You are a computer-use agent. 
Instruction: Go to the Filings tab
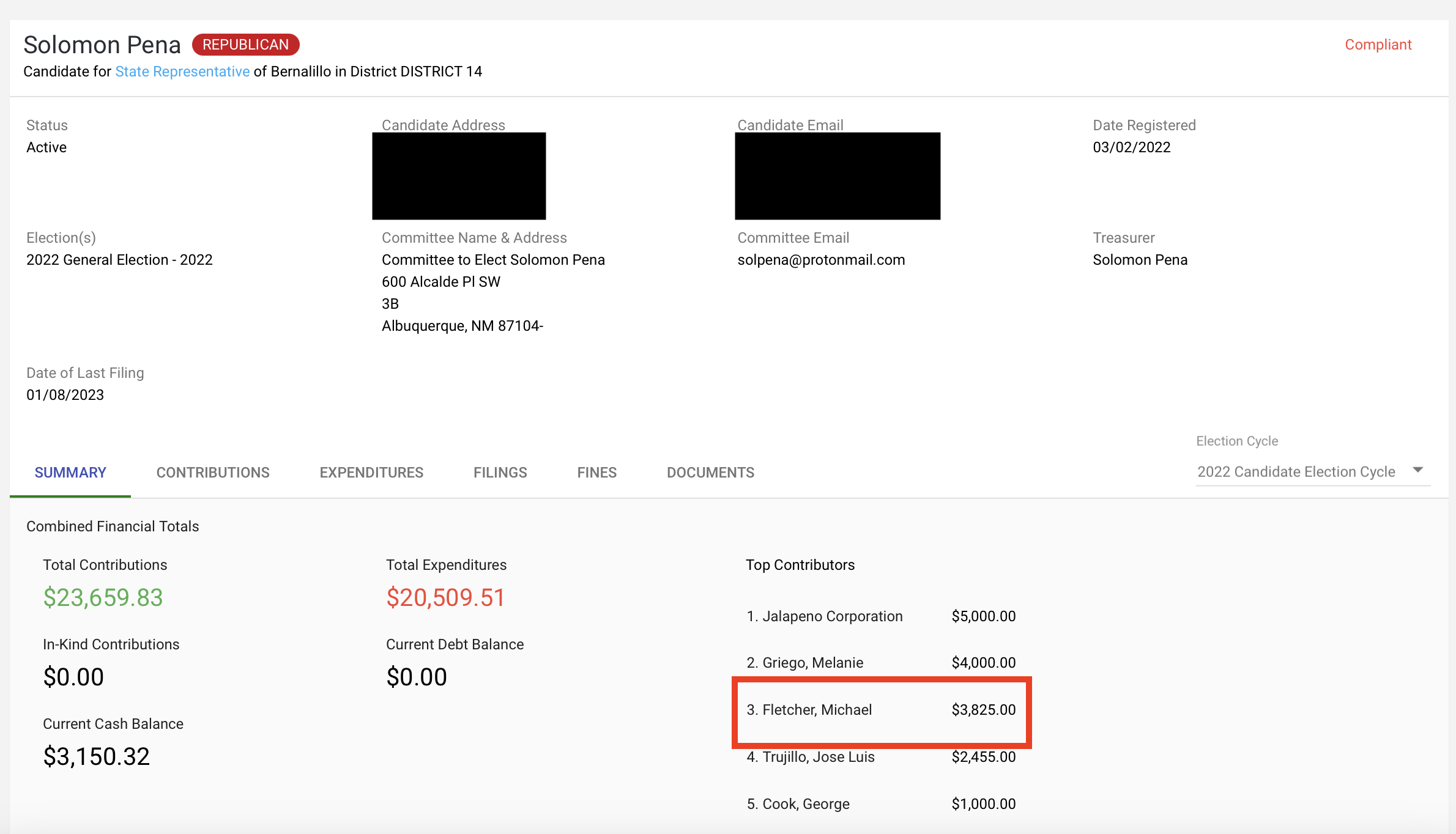[x=500, y=472]
